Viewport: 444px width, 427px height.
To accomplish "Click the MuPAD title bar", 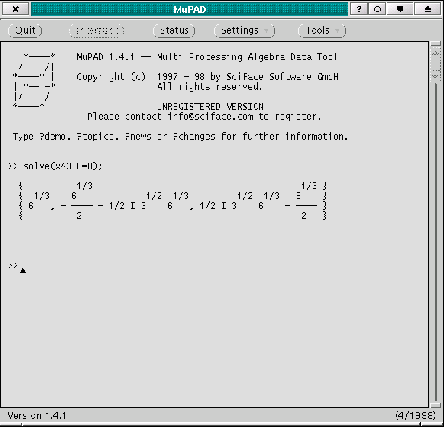I will click(x=189, y=9).
